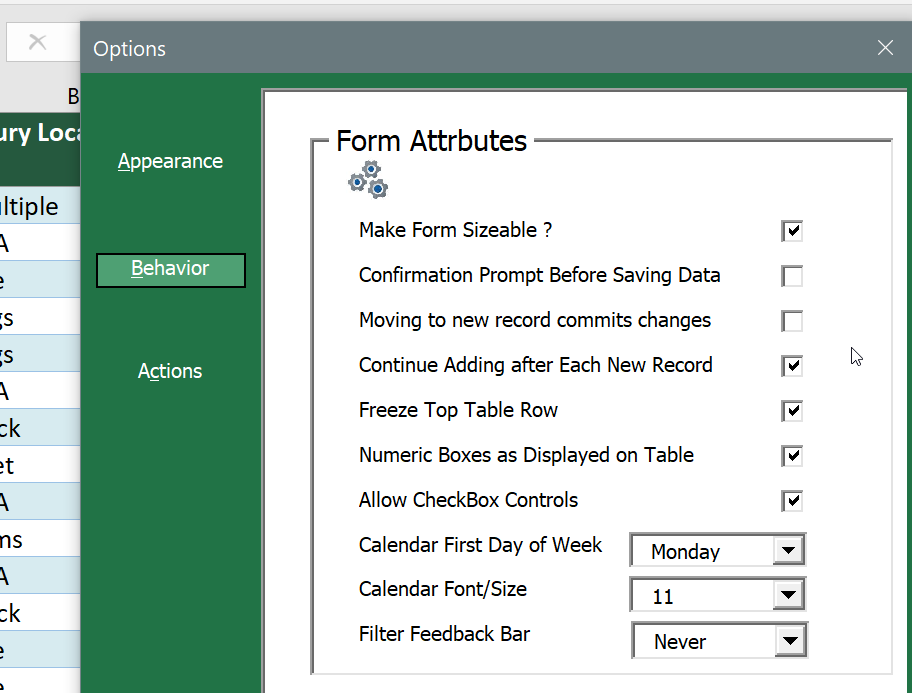Disable the Make Form Sizeable checkbox
The width and height of the screenshot is (912, 693).
(792, 231)
